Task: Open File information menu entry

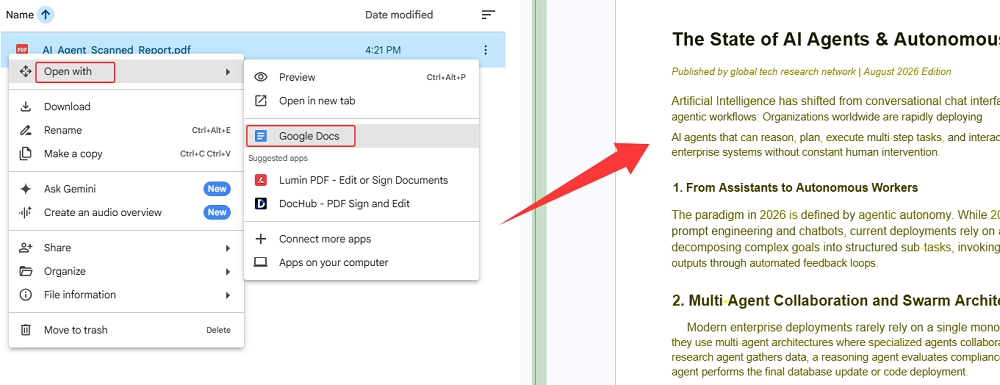Action: point(126,294)
